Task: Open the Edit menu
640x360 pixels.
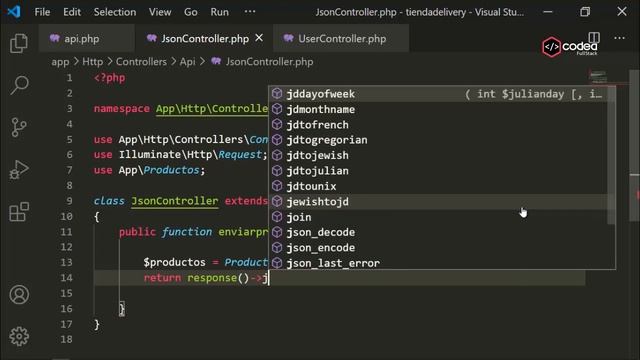Action: click(x=72, y=12)
